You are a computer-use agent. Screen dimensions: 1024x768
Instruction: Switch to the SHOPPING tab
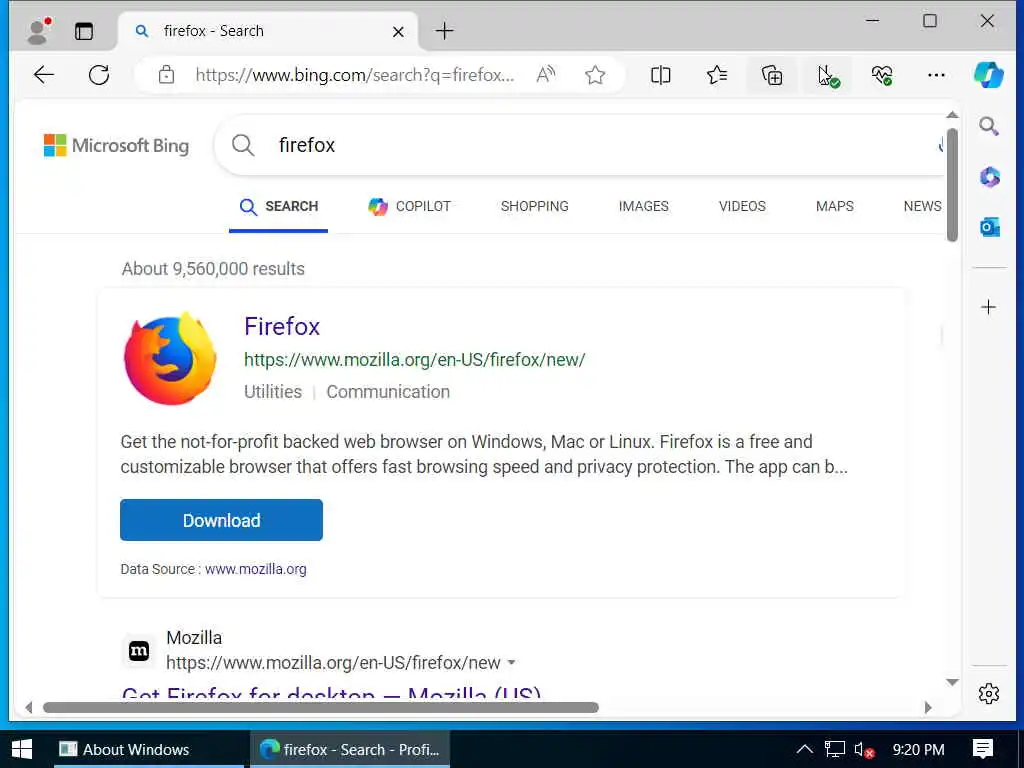(x=535, y=206)
